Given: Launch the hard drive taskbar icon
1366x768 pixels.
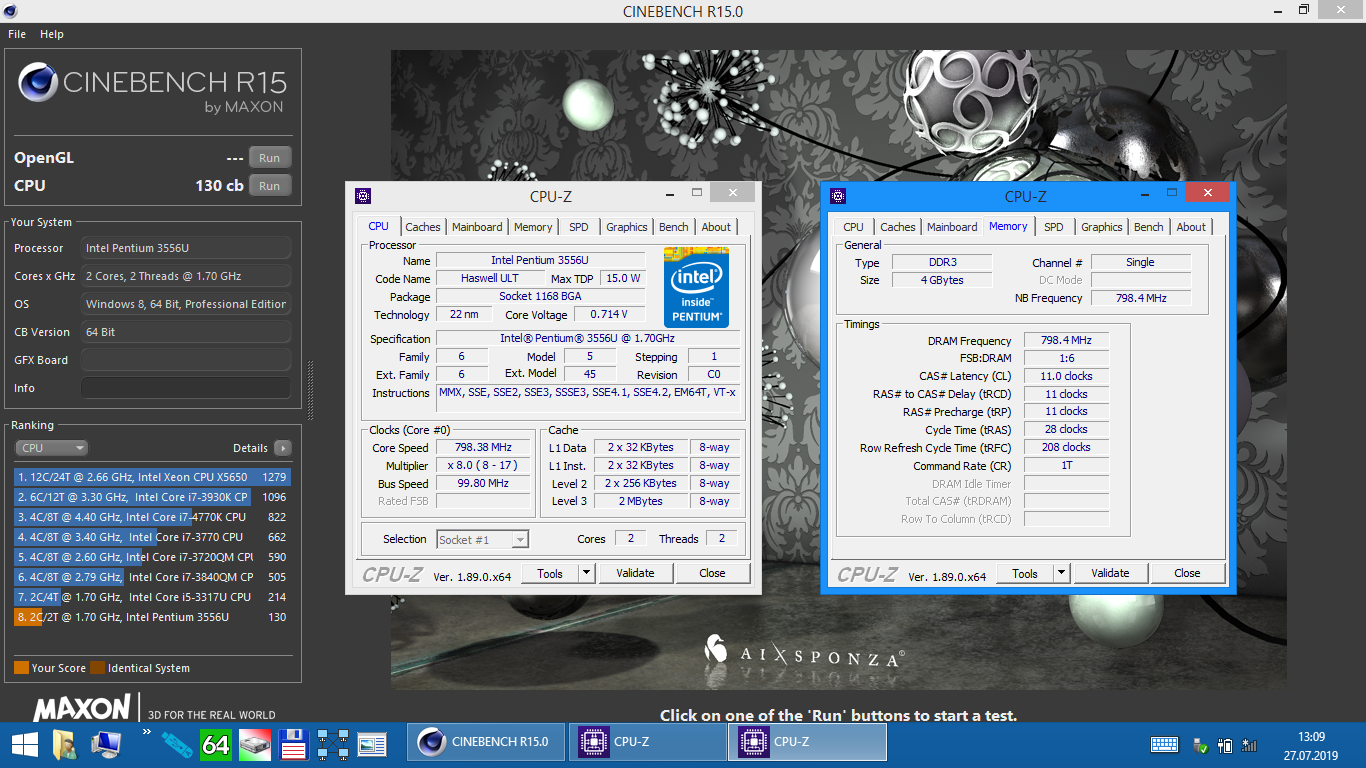Looking at the screenshot, I should click(x=254, y=744).
